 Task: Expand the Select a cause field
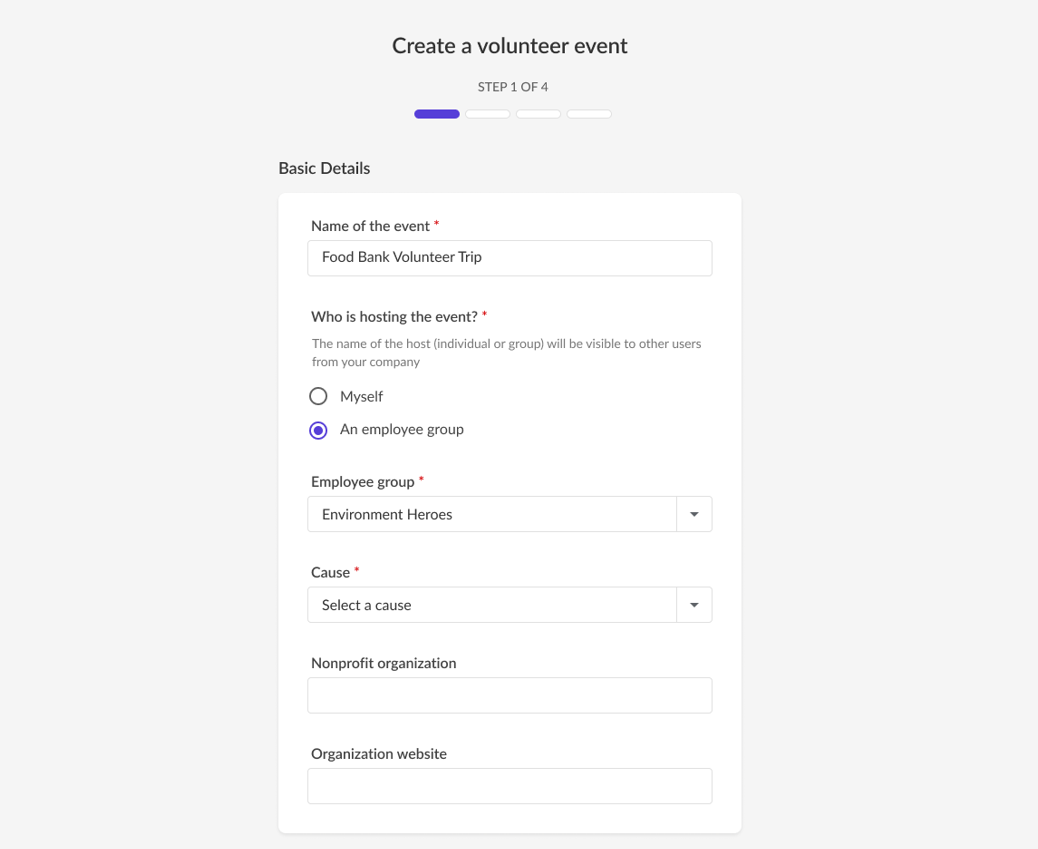(x=492, y=605)
